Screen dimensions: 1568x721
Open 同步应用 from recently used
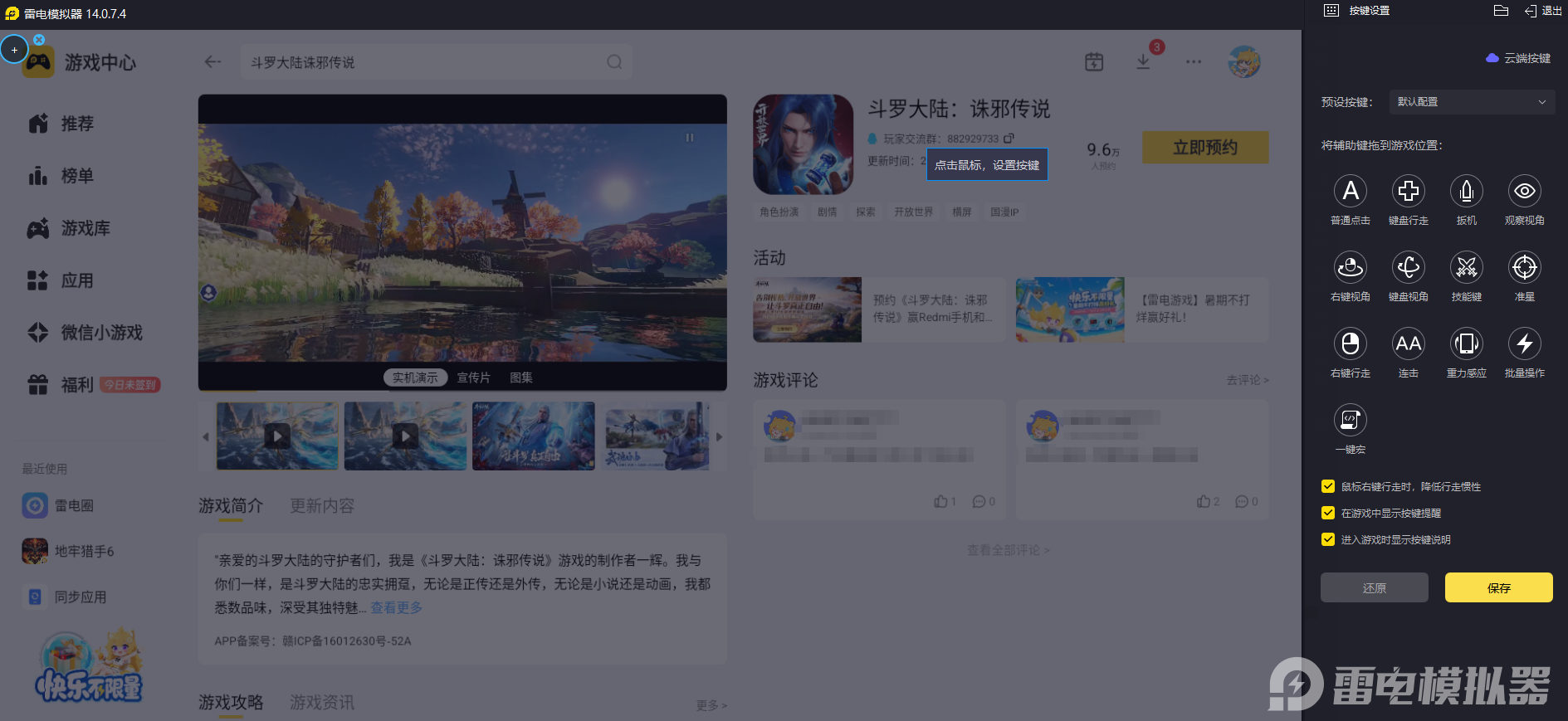64,597
